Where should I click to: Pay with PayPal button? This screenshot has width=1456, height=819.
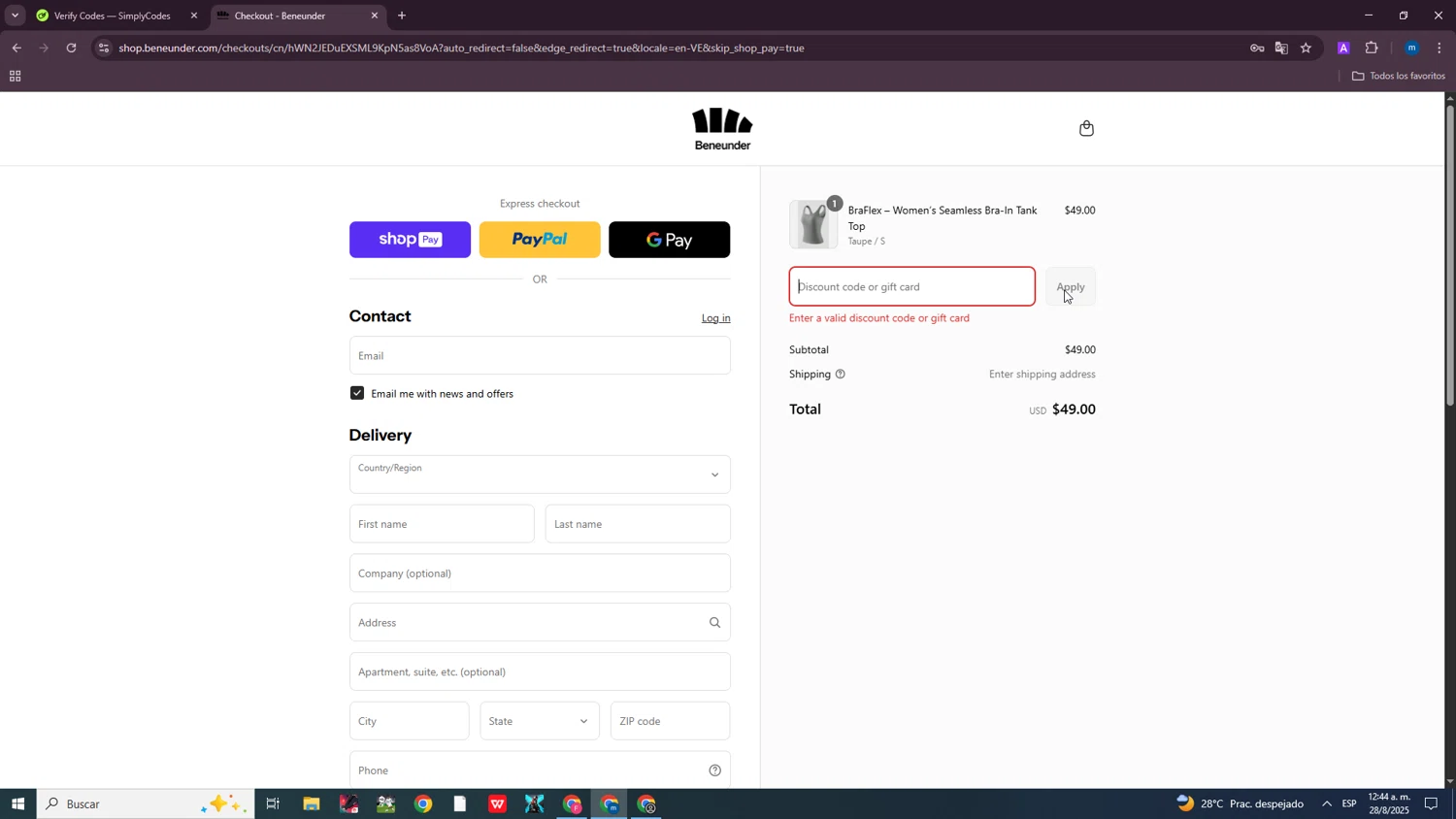[x=540, y=240]
